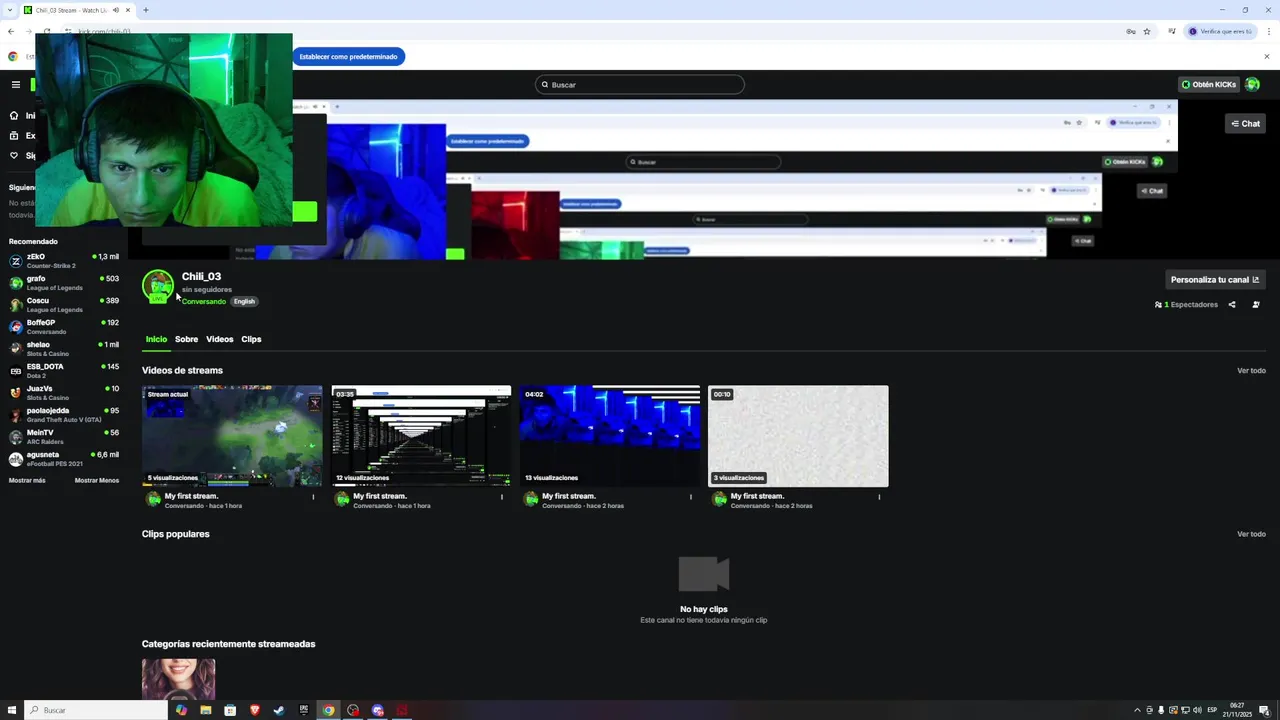The width and height of the screenshot is (1280, 720).
Task: Open File Explorer from taskbar
Action: tap(206, 710)
